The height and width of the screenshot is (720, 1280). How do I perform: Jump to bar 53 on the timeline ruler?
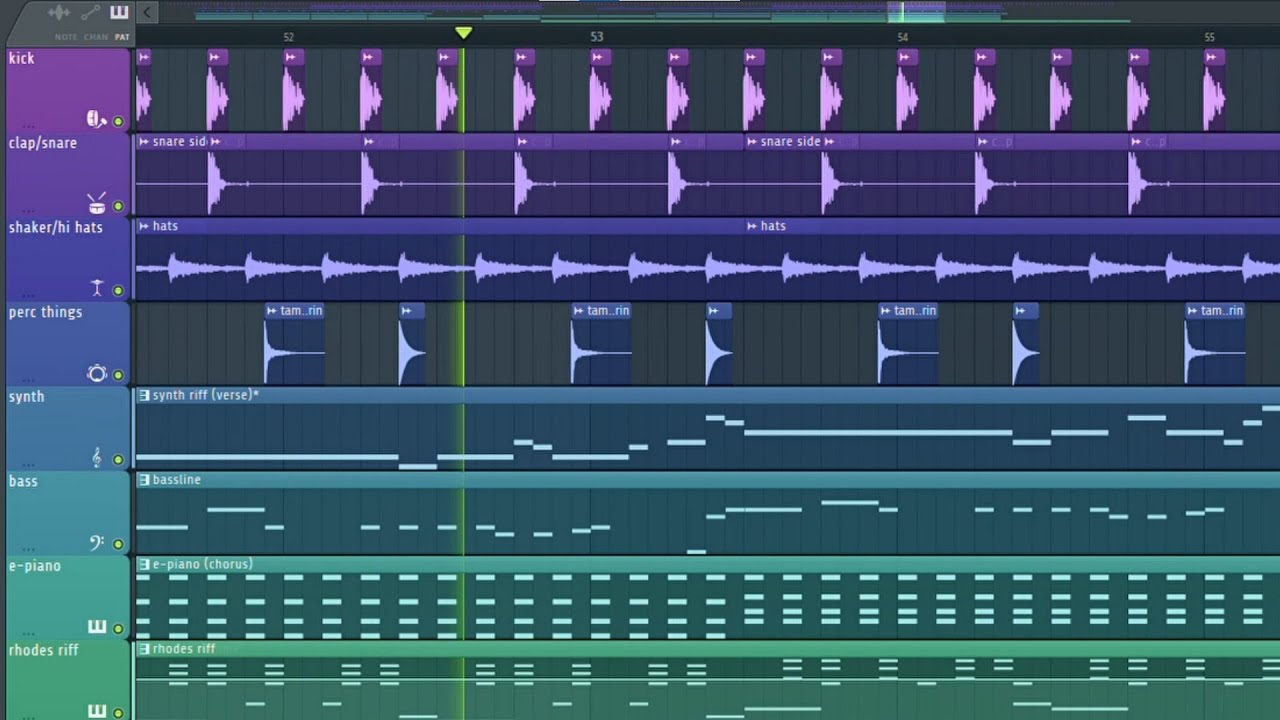pos(596,37)
